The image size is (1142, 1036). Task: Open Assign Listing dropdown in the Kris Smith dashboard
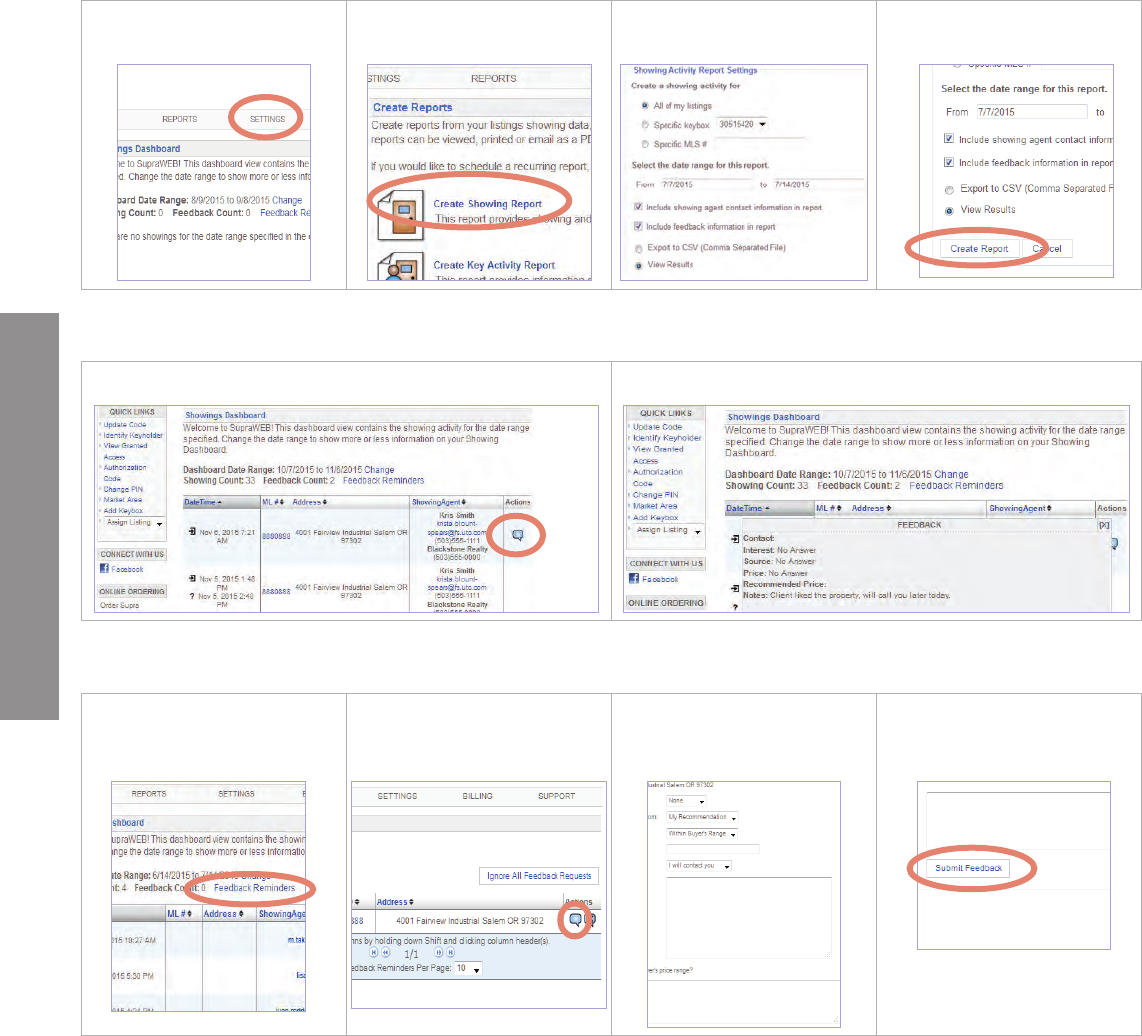134,522
